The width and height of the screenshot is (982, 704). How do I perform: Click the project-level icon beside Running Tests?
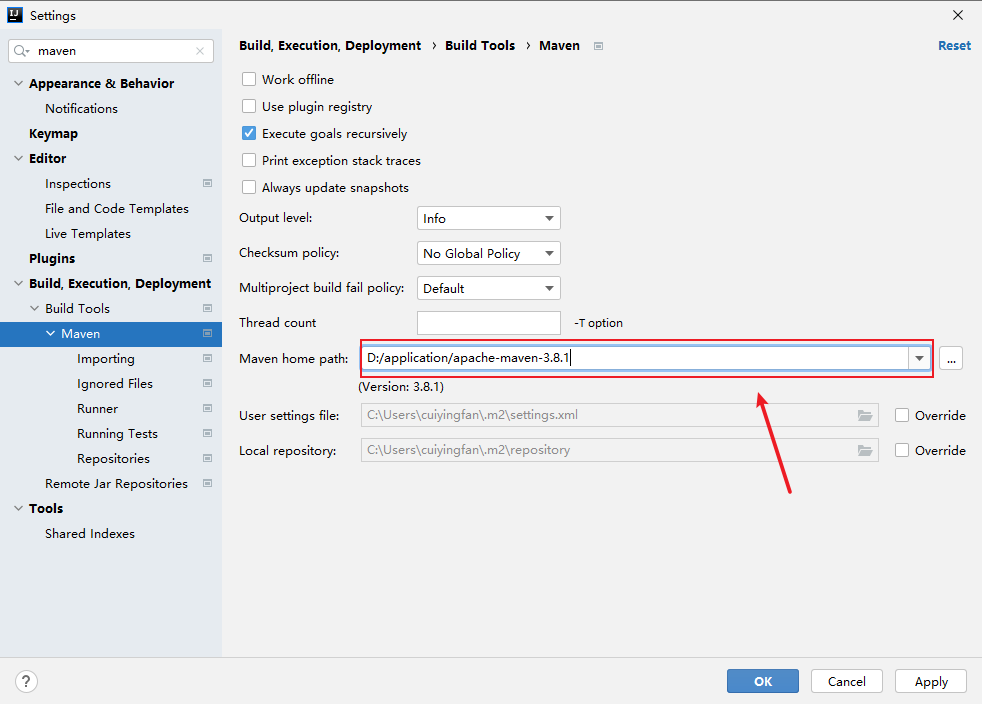[x=207, y=433]
